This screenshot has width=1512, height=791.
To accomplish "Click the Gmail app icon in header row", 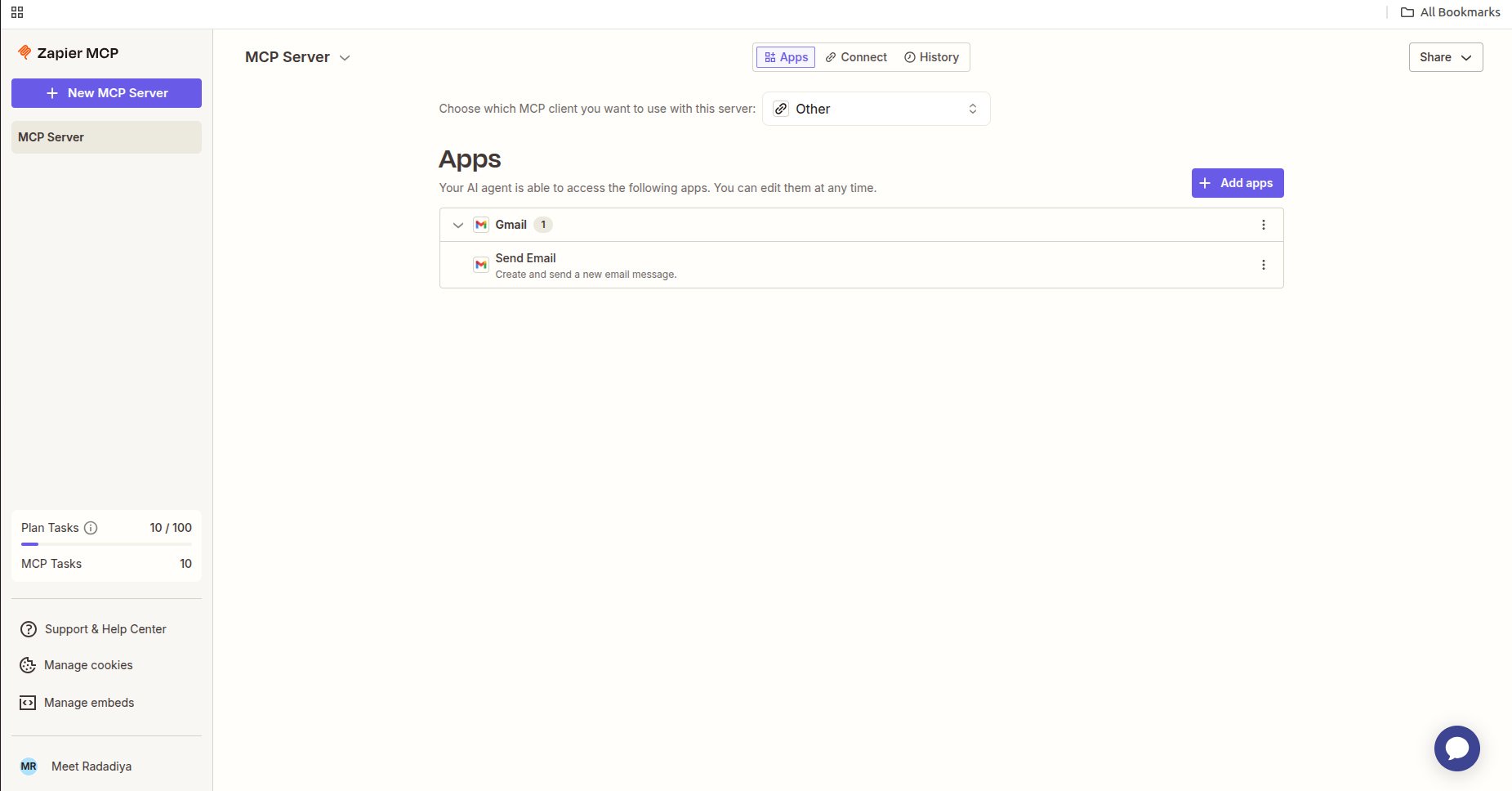I will (481, 225).
